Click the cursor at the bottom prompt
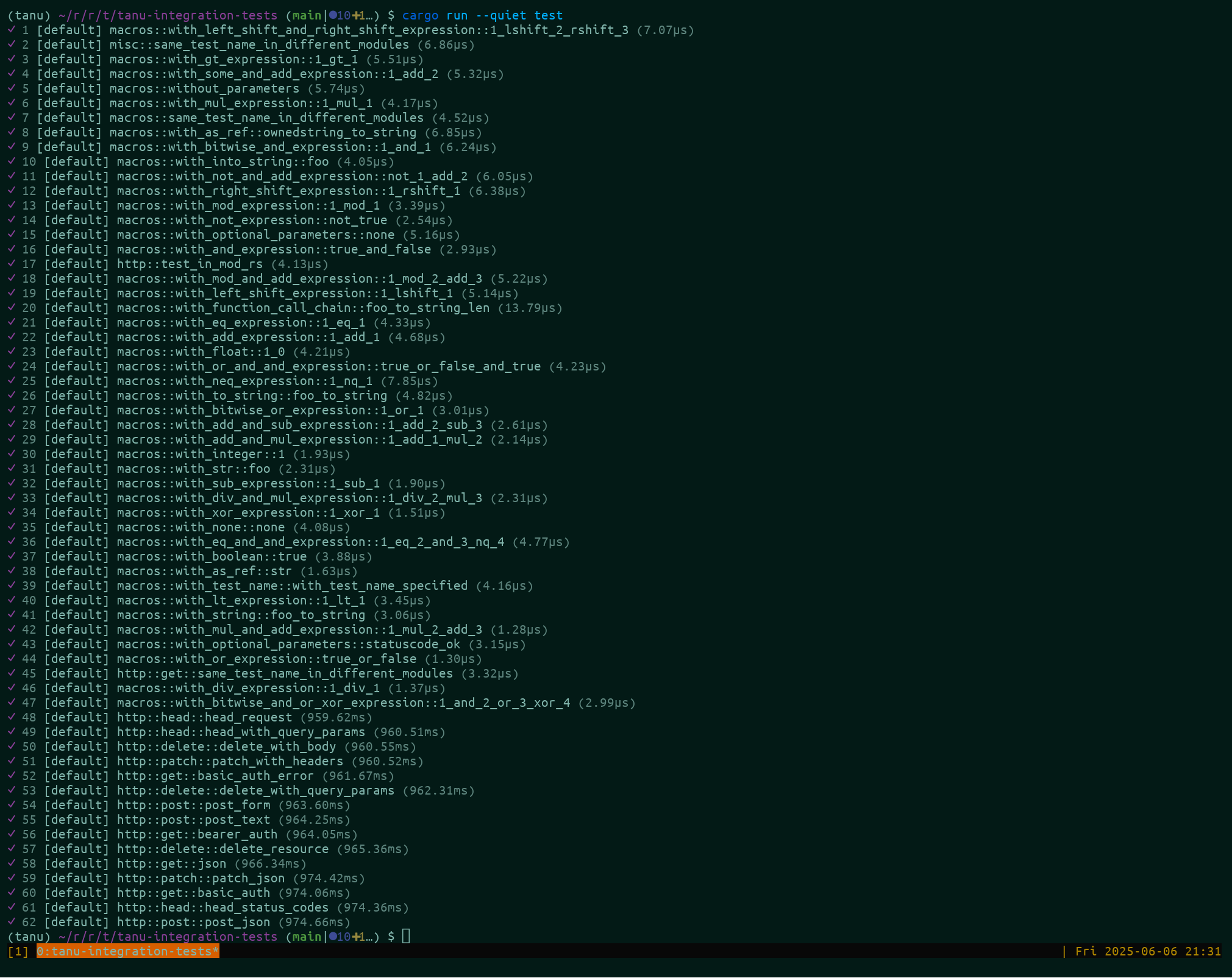Screen dimensions: 1232x978 tap(406, 937)
